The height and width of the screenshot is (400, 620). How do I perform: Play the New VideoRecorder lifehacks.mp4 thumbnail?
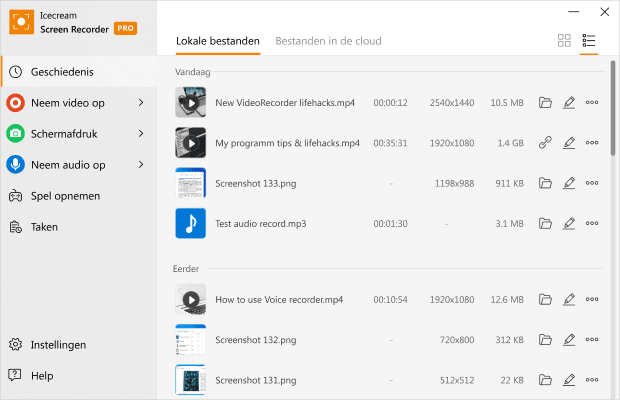[x=190, y=102]
